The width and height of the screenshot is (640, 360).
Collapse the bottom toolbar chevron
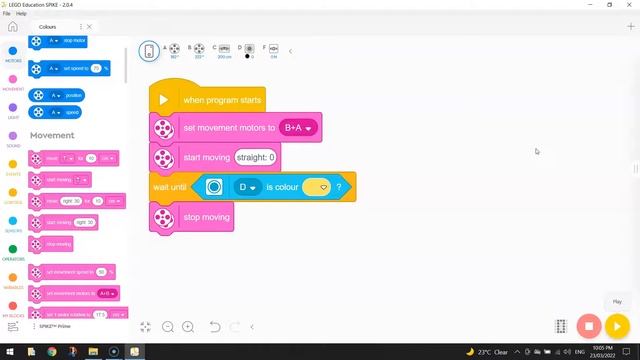click(252, 327)
